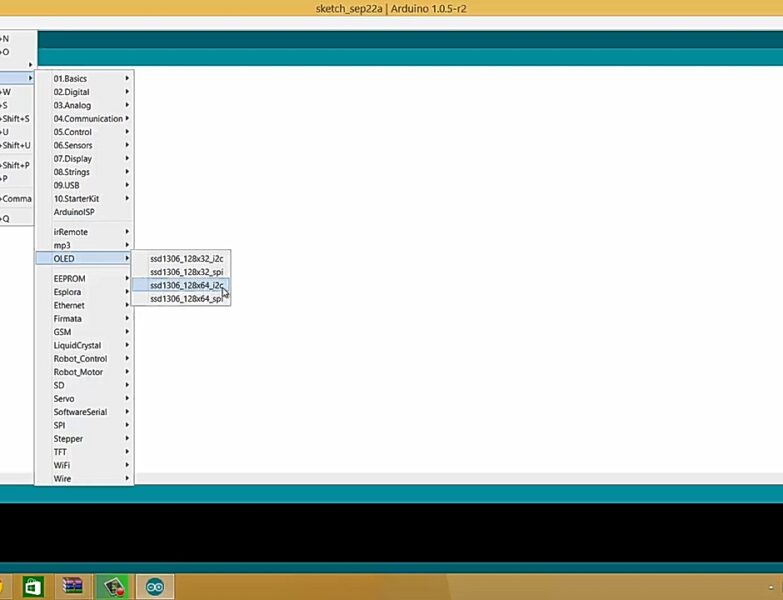Expand the irRemote submenu arrow
This screenshot has width=783, height=600.
(127, 232)
